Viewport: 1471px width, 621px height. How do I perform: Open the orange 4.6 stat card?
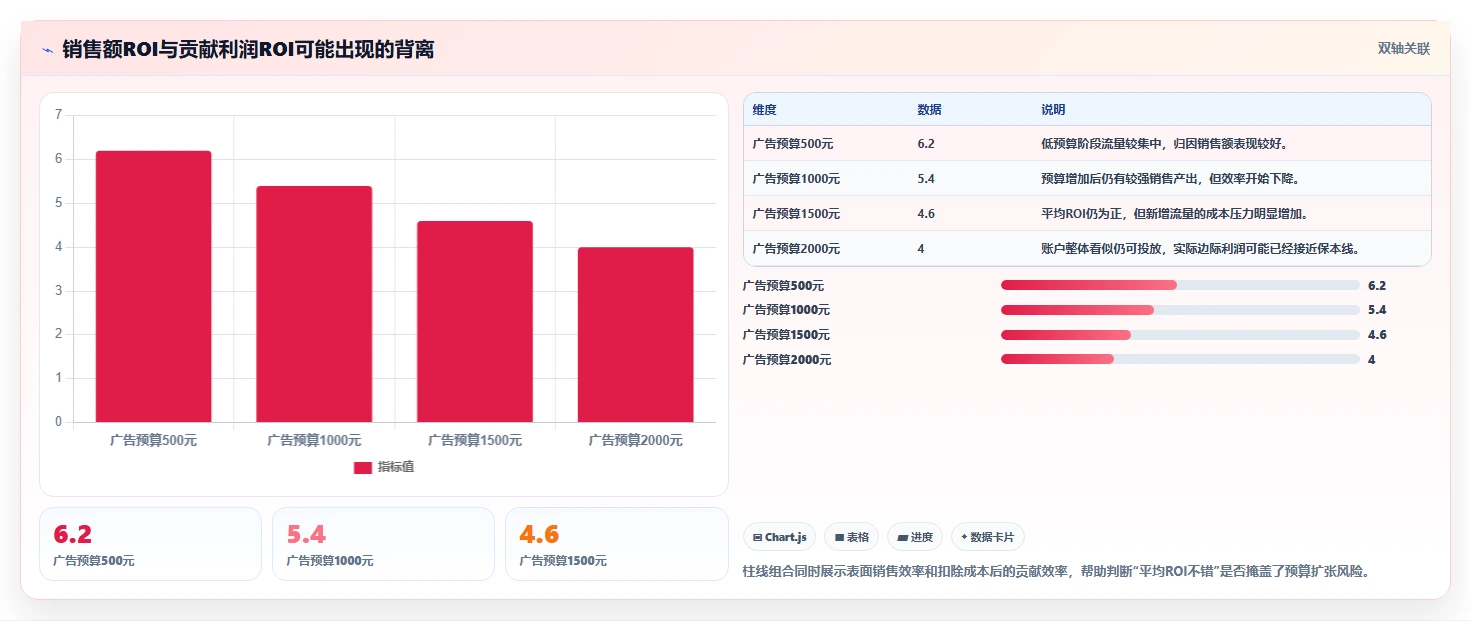point(617,544)
